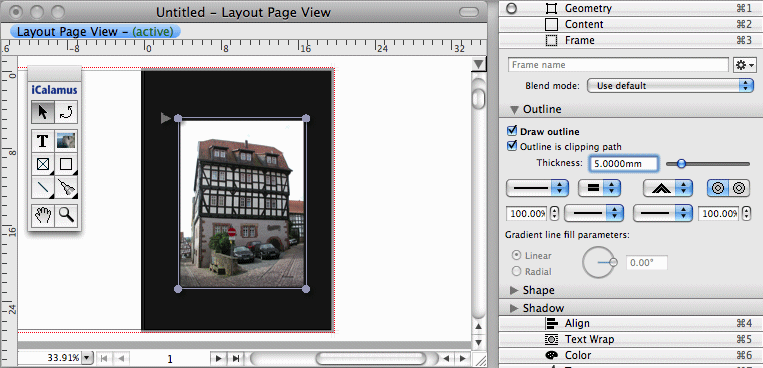Viewport: 763px width, 368px height.
Task: Open the corner join style dropdown
Action: 668,188
